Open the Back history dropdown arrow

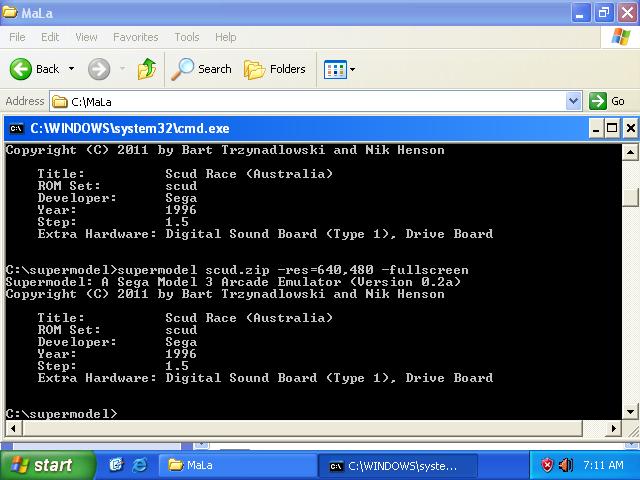[71, 69]
